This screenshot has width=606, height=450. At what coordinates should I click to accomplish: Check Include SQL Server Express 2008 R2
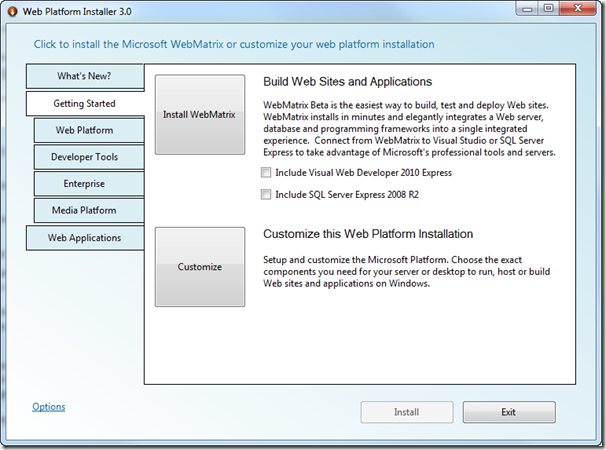(266, 194)
